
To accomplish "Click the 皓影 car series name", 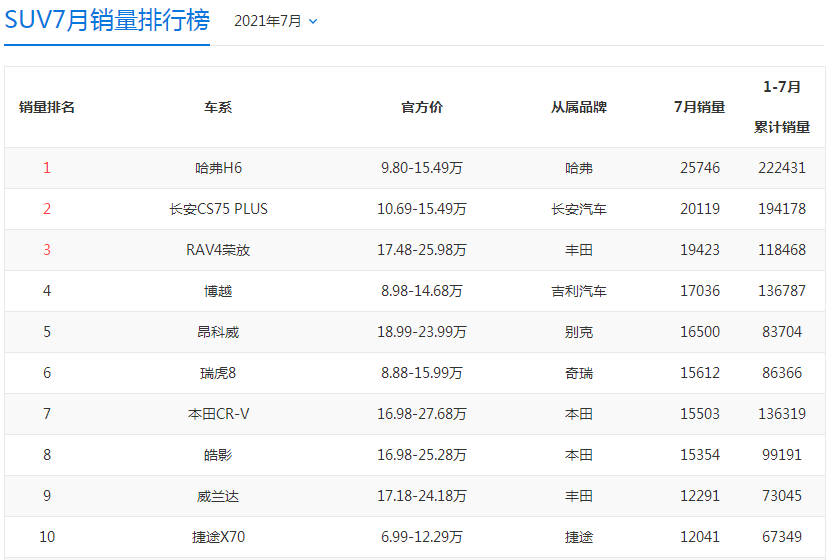I will [x=219, y=455].
